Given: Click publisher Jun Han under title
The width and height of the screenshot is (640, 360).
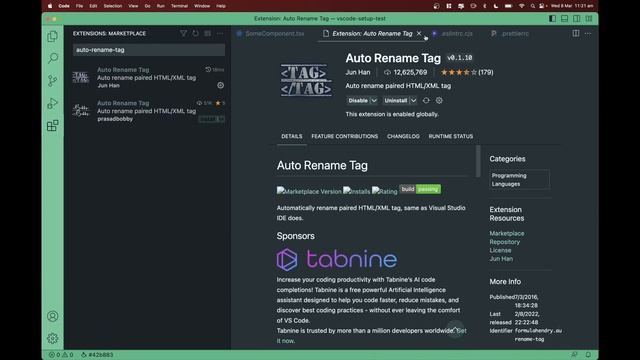Looking at the screenshot, I should tap(358, 72).
